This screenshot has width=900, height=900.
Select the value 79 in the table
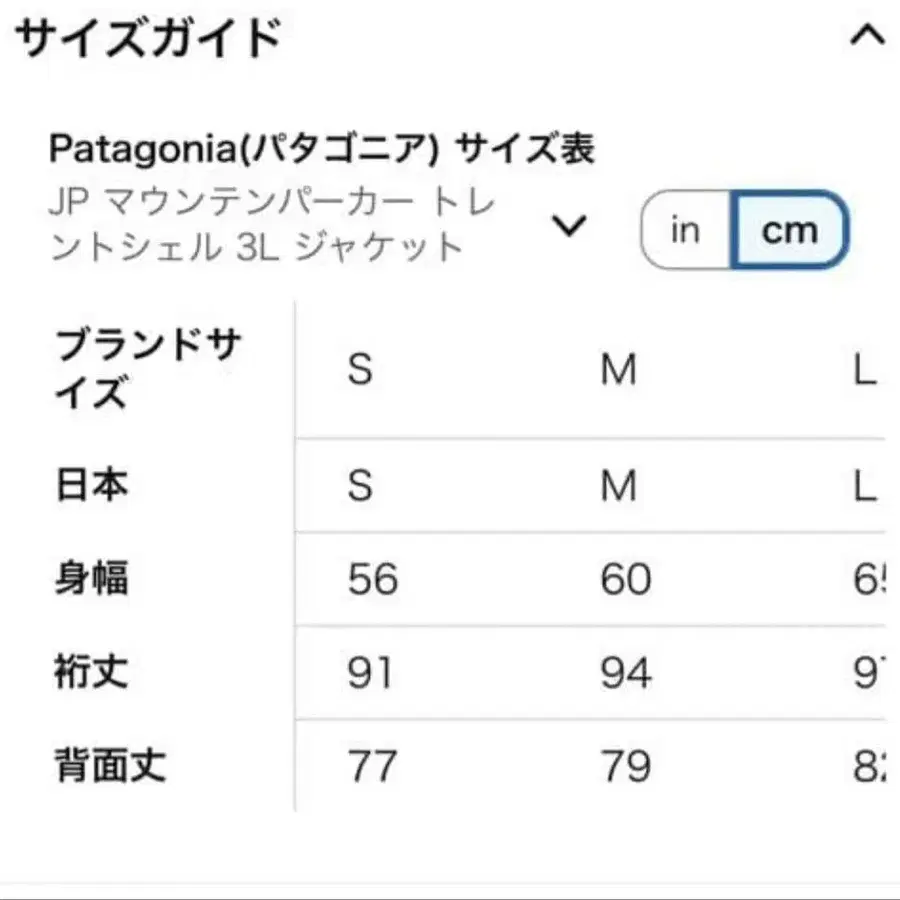(x=622, y=764)
